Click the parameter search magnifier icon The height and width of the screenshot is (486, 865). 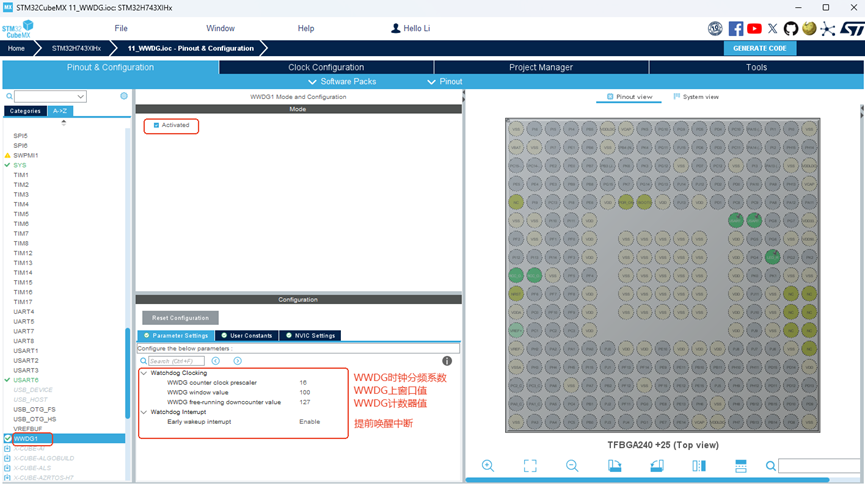[143, 361]
